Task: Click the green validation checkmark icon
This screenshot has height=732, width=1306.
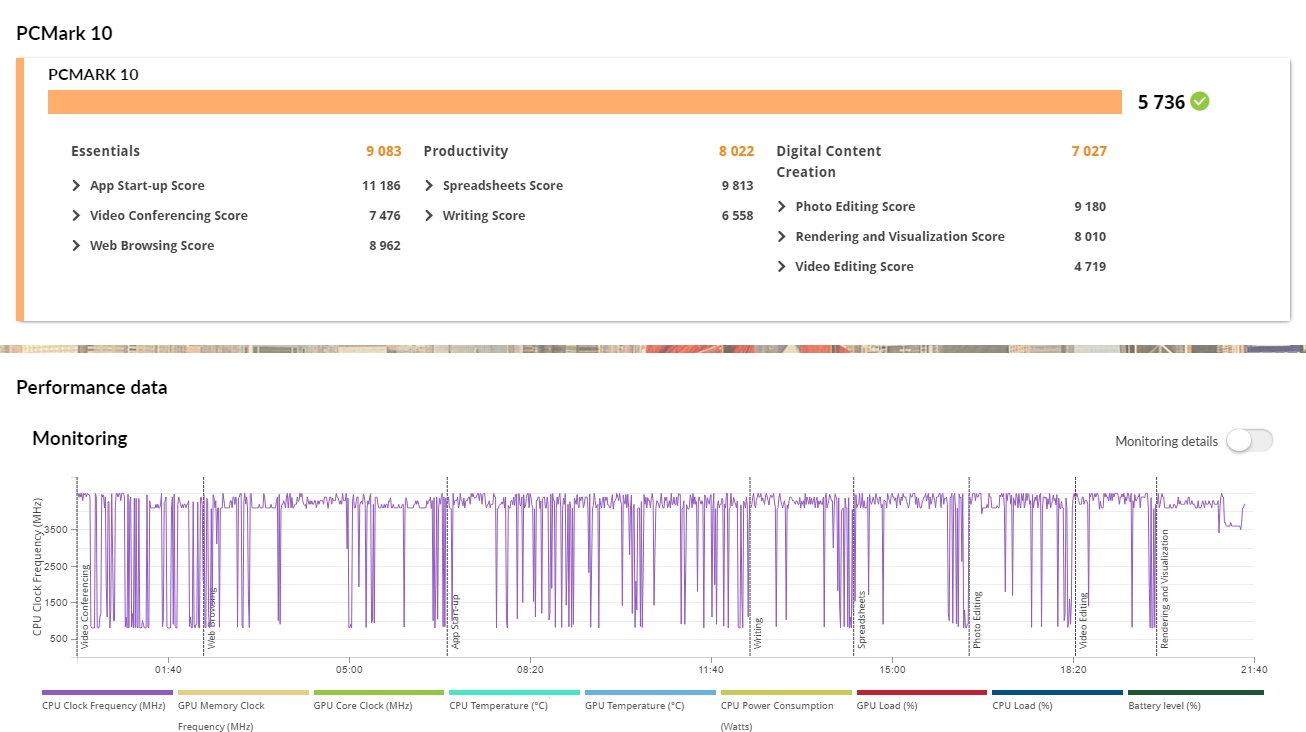Action: [x=1200, y=101]
